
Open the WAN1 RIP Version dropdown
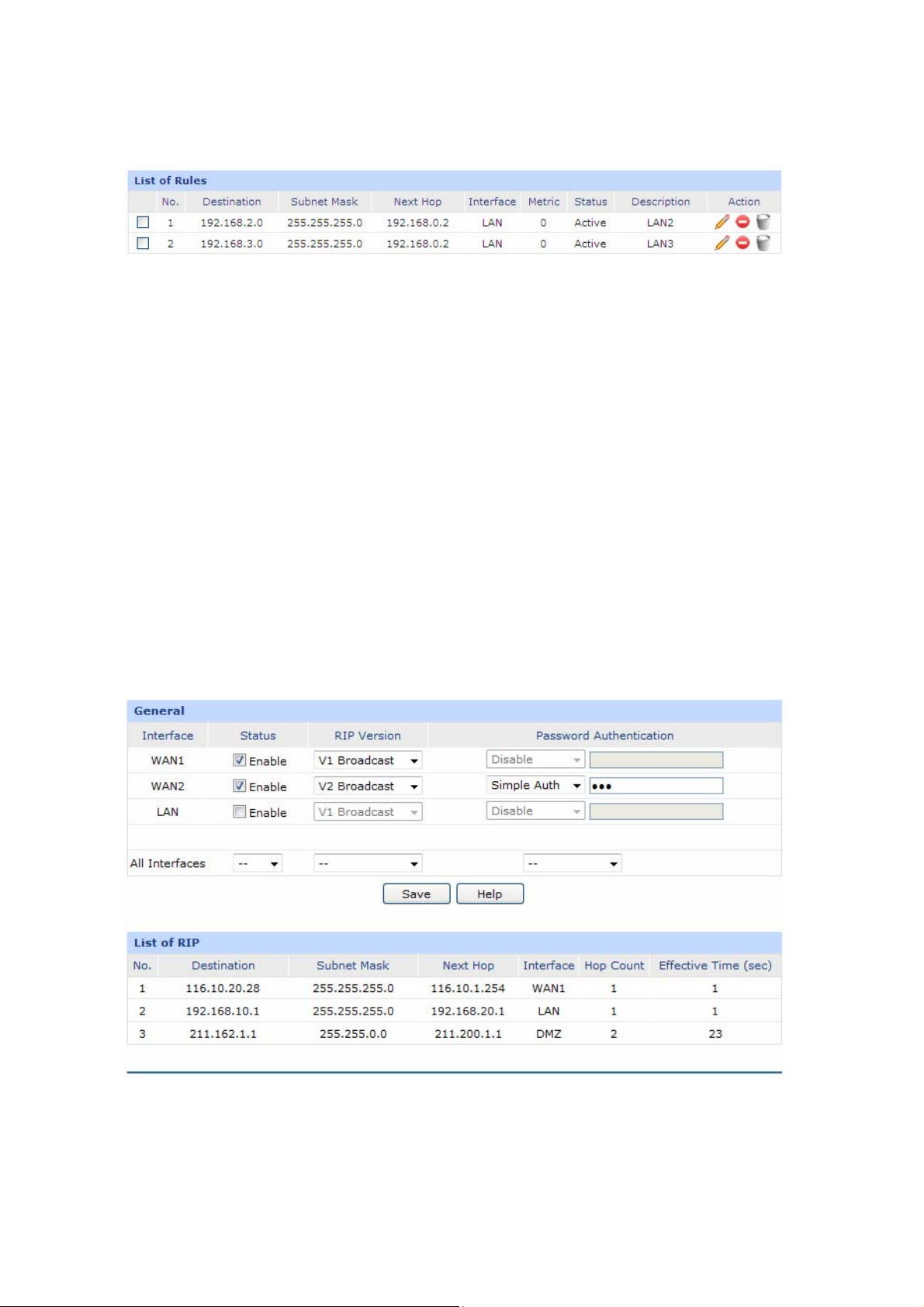coord(368,760)
